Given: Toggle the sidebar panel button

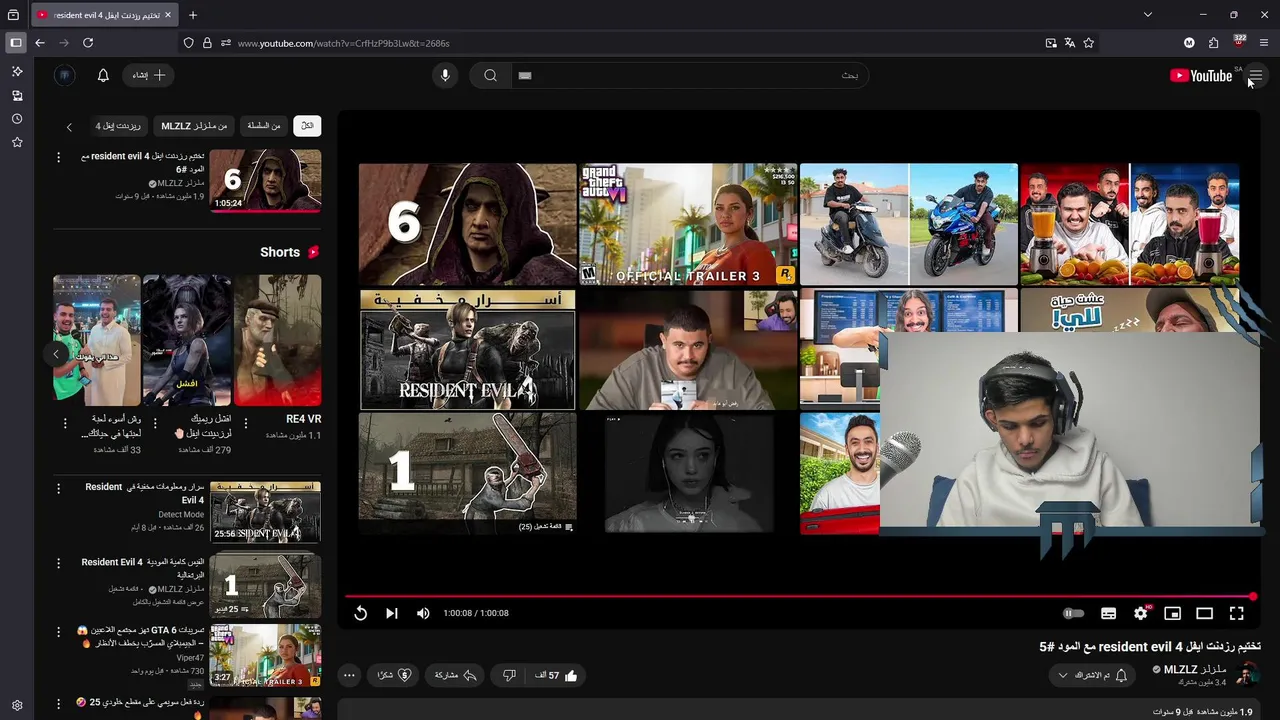Looking at the screenshot, I should pyautogui.click(x=16, y=43).
